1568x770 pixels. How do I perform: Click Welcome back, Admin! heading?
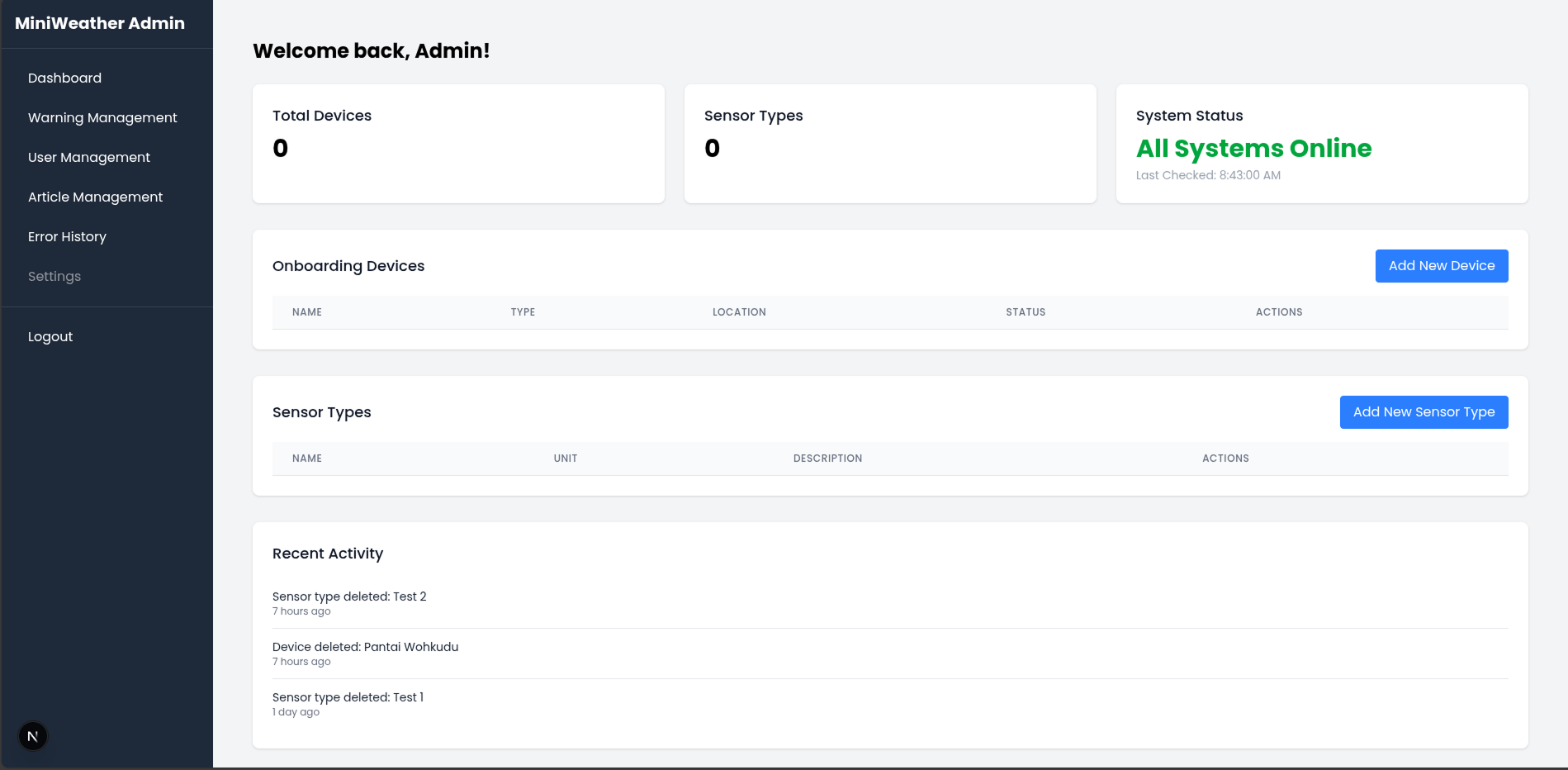click(x=372, y=51)
